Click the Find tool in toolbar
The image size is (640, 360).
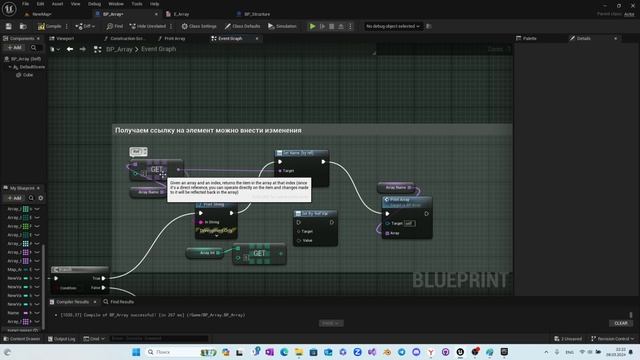pos(115,26)
